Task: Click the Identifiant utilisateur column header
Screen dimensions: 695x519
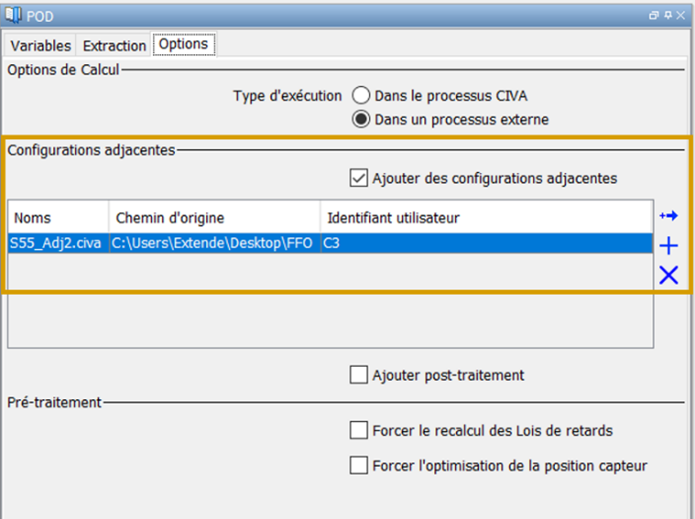Action: tap(486, 218)
